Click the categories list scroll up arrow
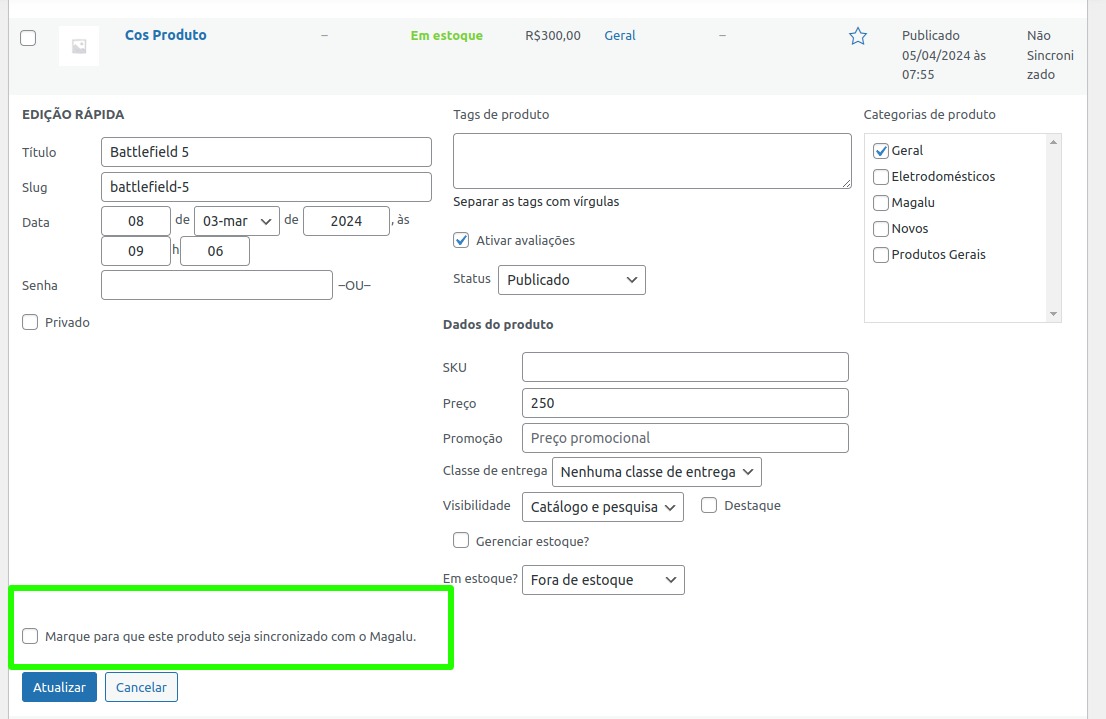Image resolution: width=1106 pixels, height=719 pixels. pos(1053,142)
